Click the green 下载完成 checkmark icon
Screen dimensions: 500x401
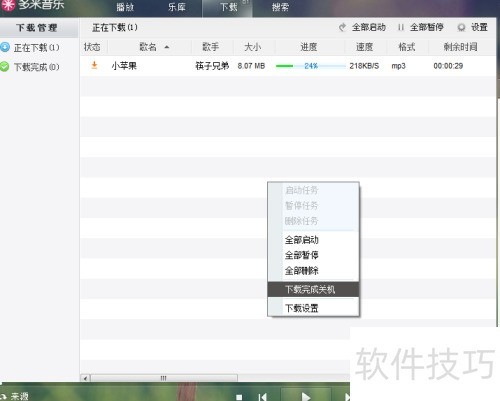click(x=5, y=67)
